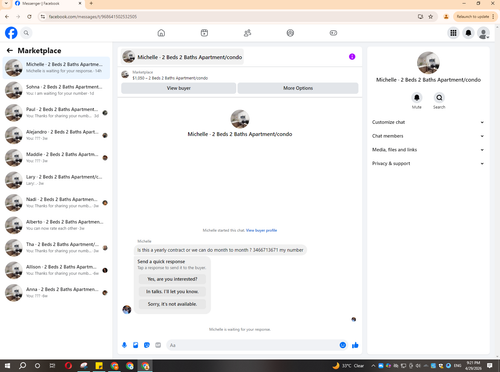Open the Facebook menu grid icon

point(453,33)
